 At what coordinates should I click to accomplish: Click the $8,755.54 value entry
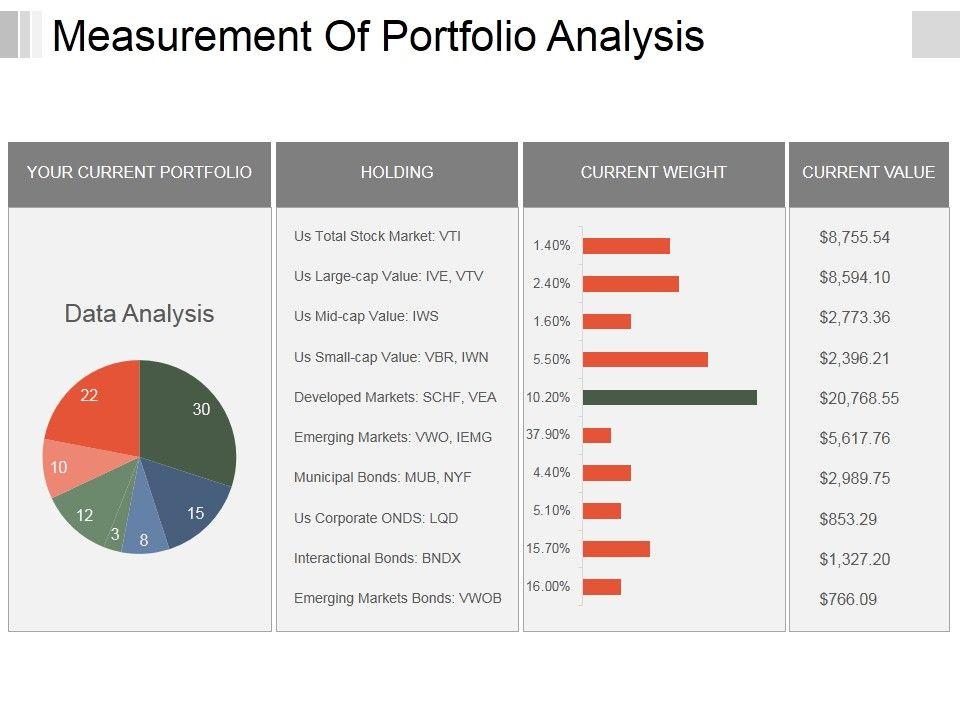click(x=854, y=238)
